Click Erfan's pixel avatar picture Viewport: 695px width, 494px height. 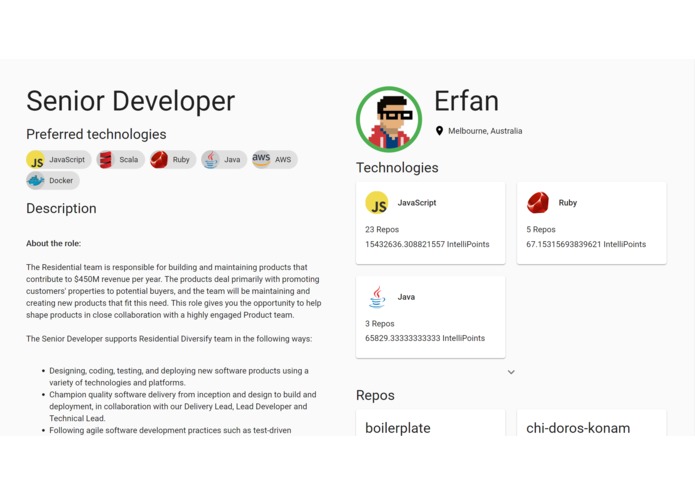pos(389,119)
